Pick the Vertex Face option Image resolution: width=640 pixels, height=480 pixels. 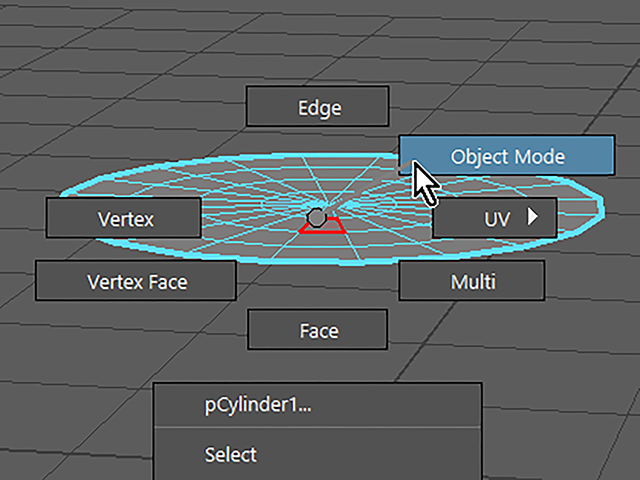point(136,281)
